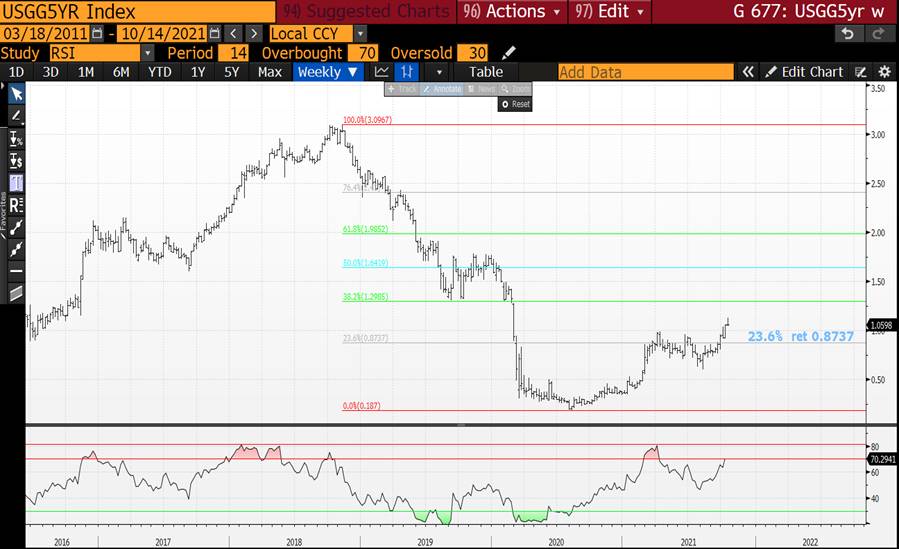Select the horizontal line tool
Viewport: 899px width, 549px height.
[16, 271]
